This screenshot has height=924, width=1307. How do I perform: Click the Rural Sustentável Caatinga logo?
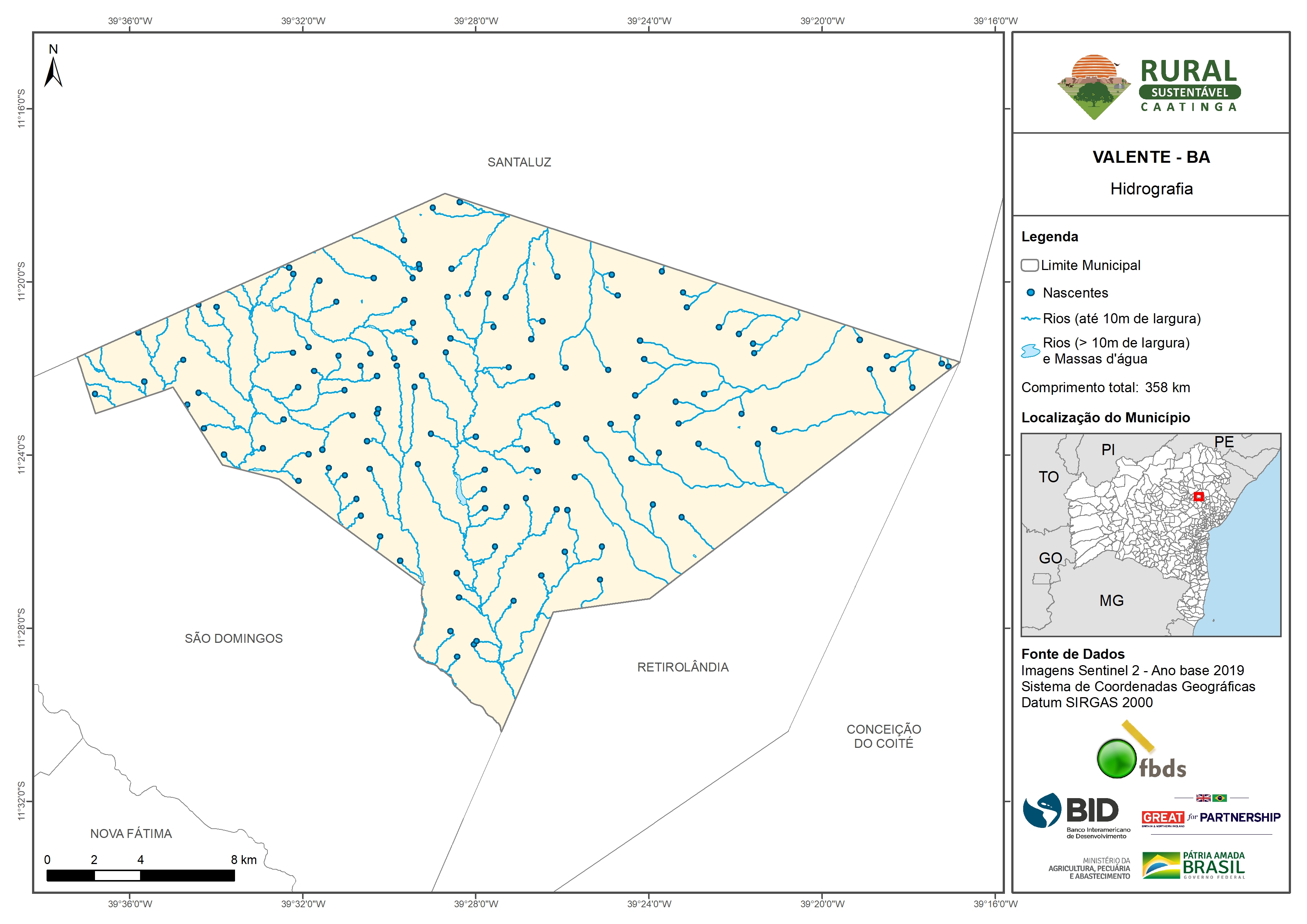point(1149,86)
